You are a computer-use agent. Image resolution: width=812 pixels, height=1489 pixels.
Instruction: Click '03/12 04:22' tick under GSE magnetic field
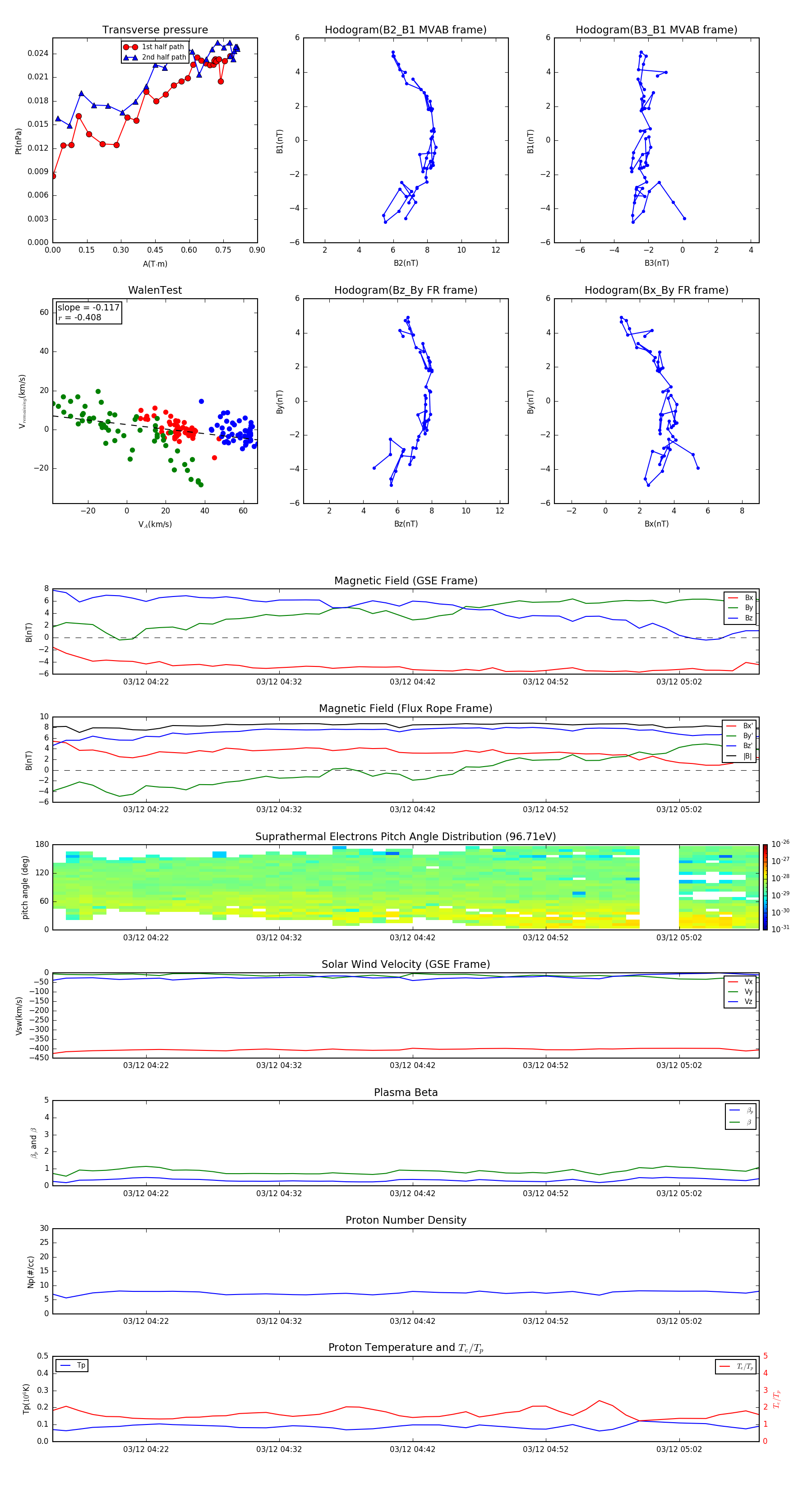point(146,682)
